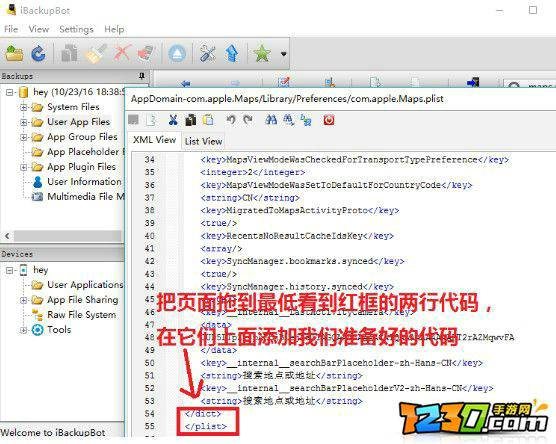
Task: Select System Files in Backups tree
Action: (x=73, y=107)
